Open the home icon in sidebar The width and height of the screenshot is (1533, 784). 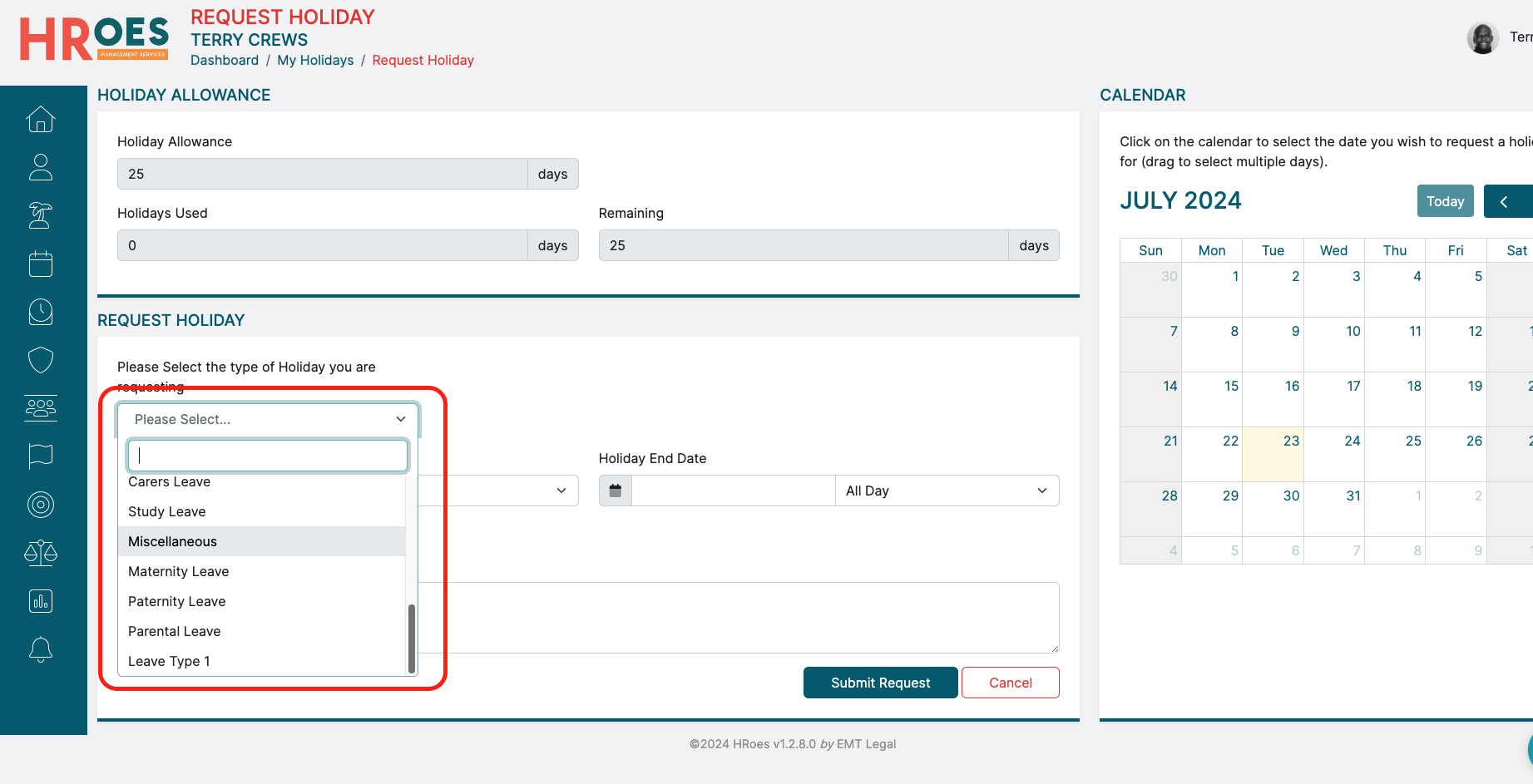point(41,120)
